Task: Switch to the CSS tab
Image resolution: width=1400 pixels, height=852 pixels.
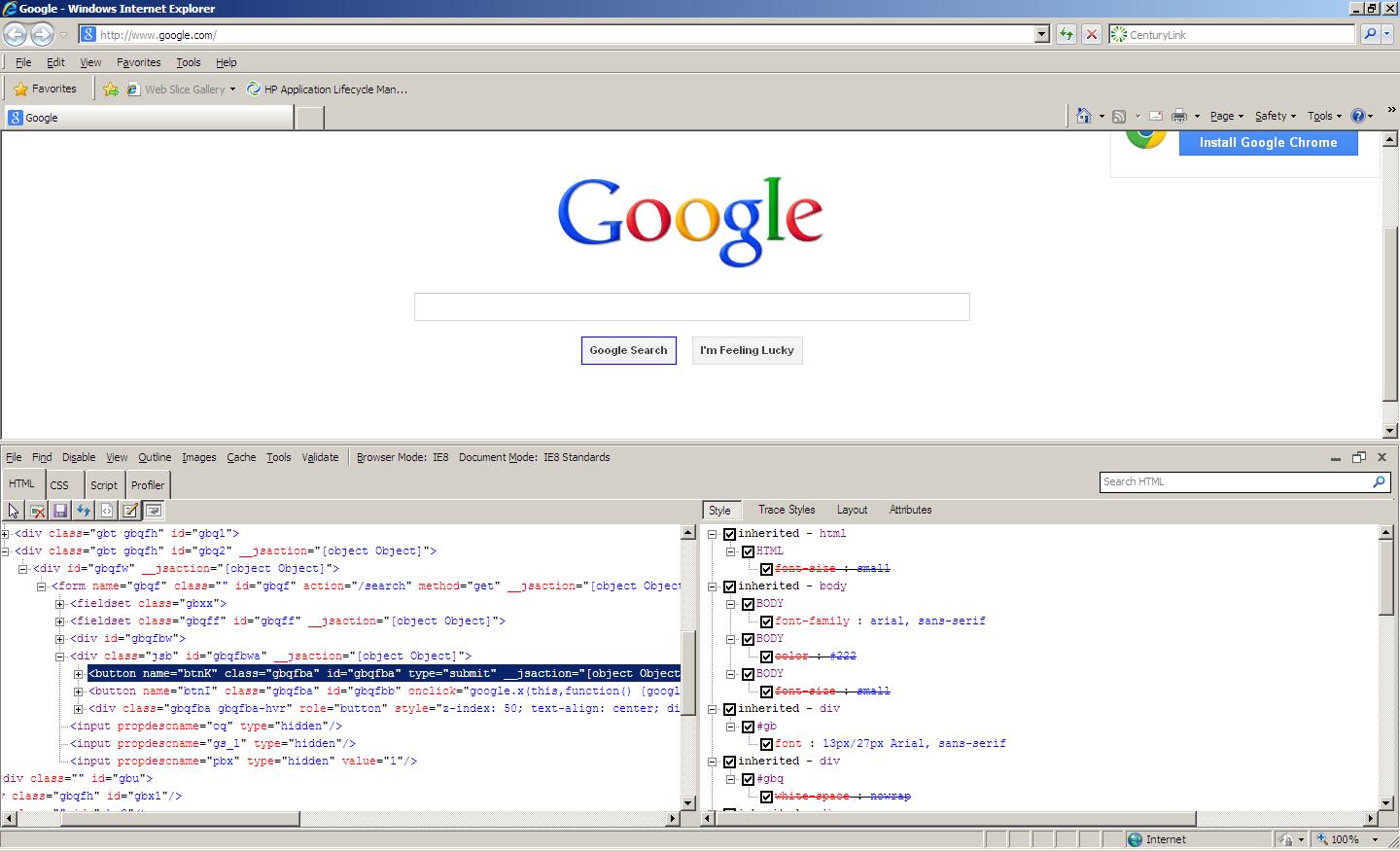Action: 59,485
